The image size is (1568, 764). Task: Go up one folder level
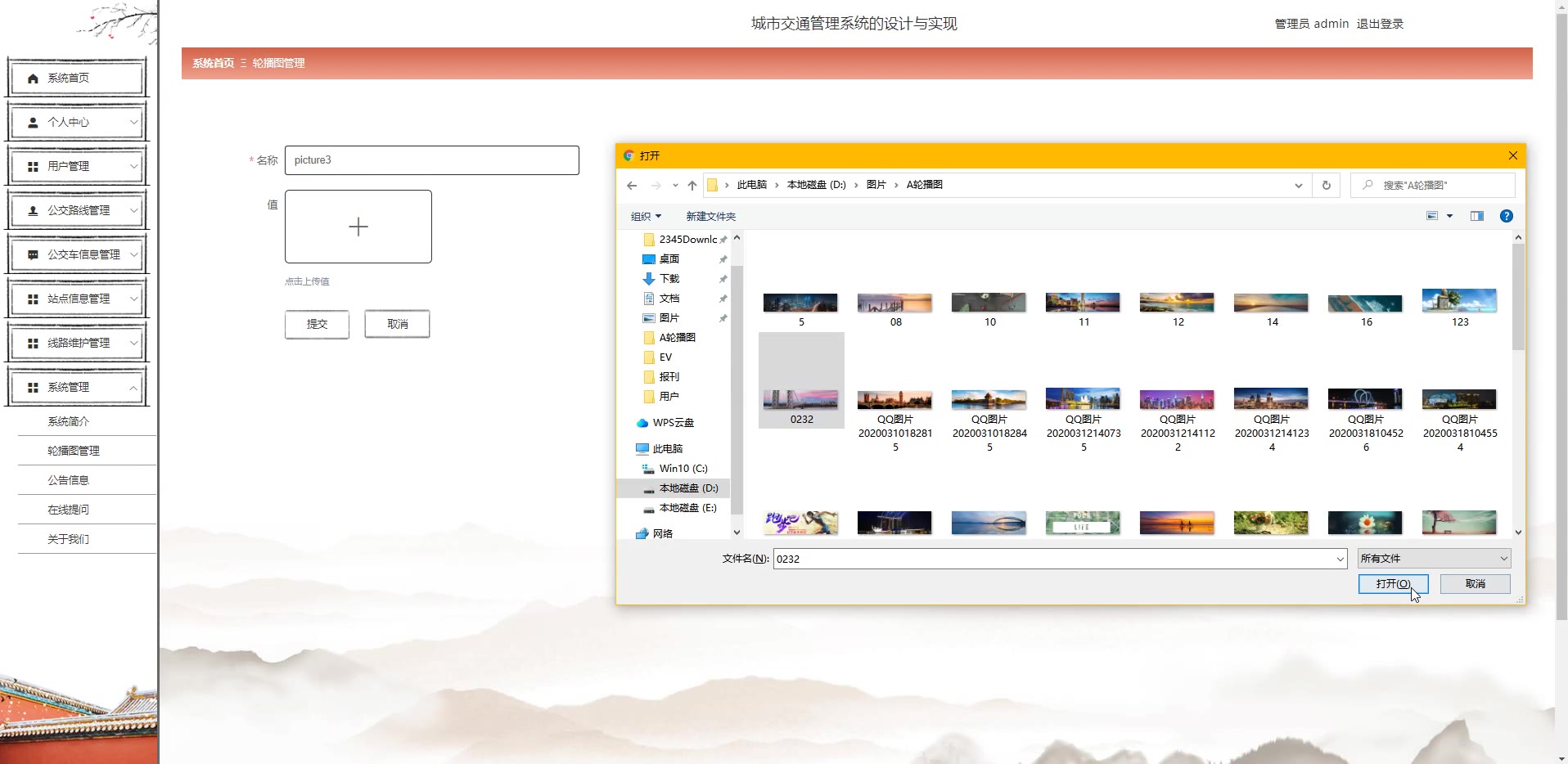pos(692,186)
